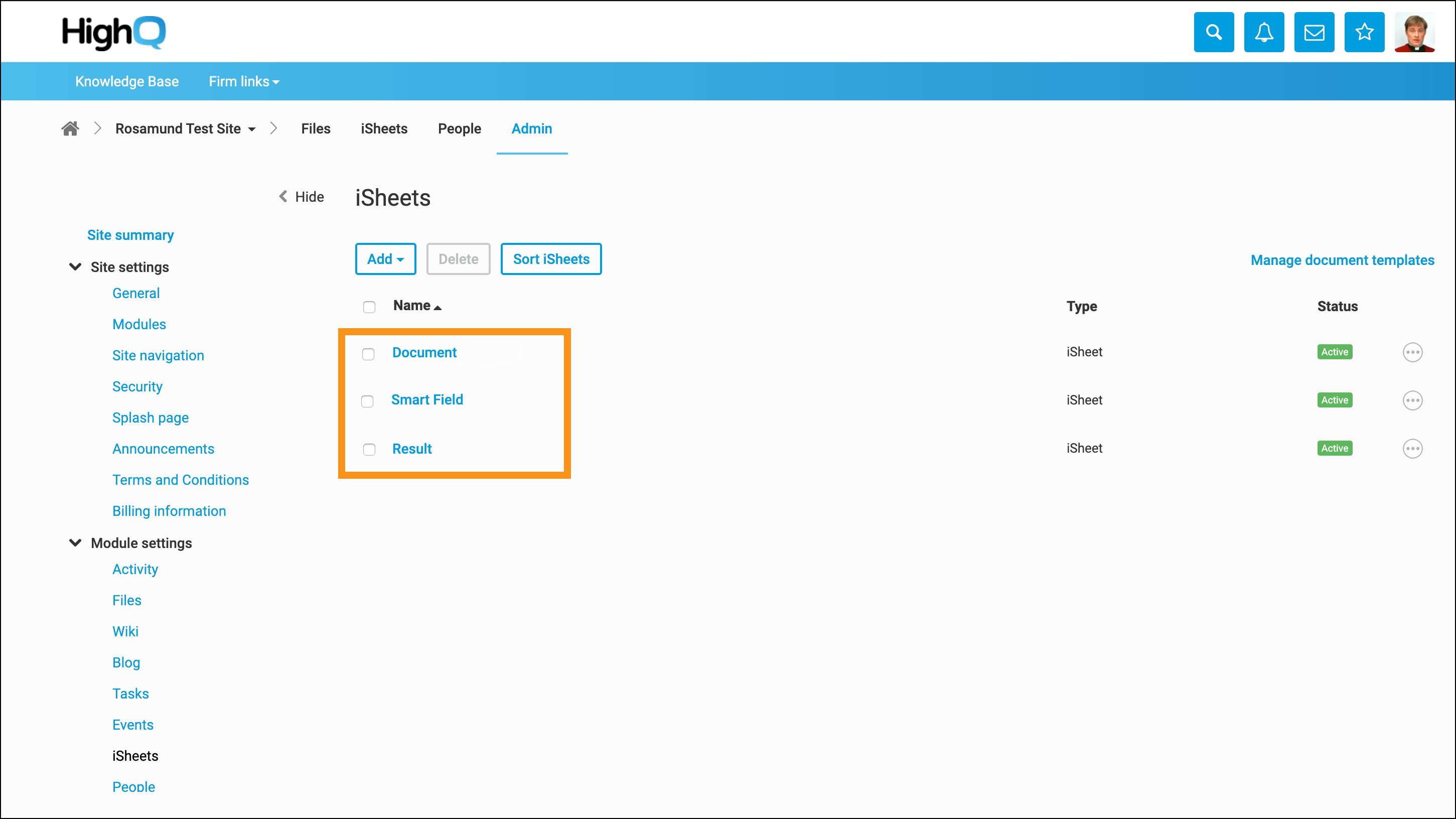Open more actions for Smart Field row
Image resolution: width=1456 pixels, height=819 pixels.
click(1412, 400)
